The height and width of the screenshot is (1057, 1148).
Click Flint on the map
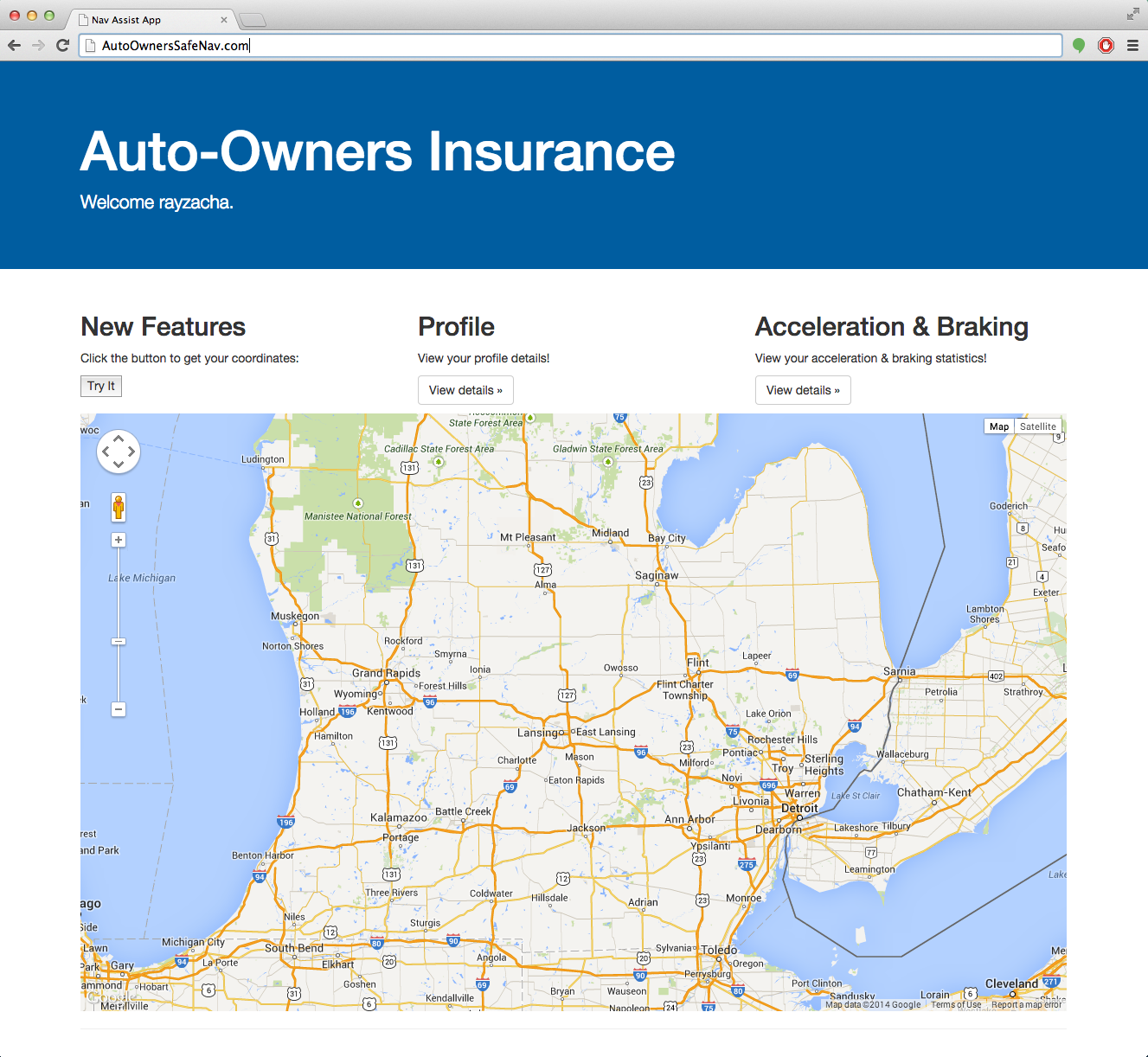pyautogui.click(x=697, y=663)
